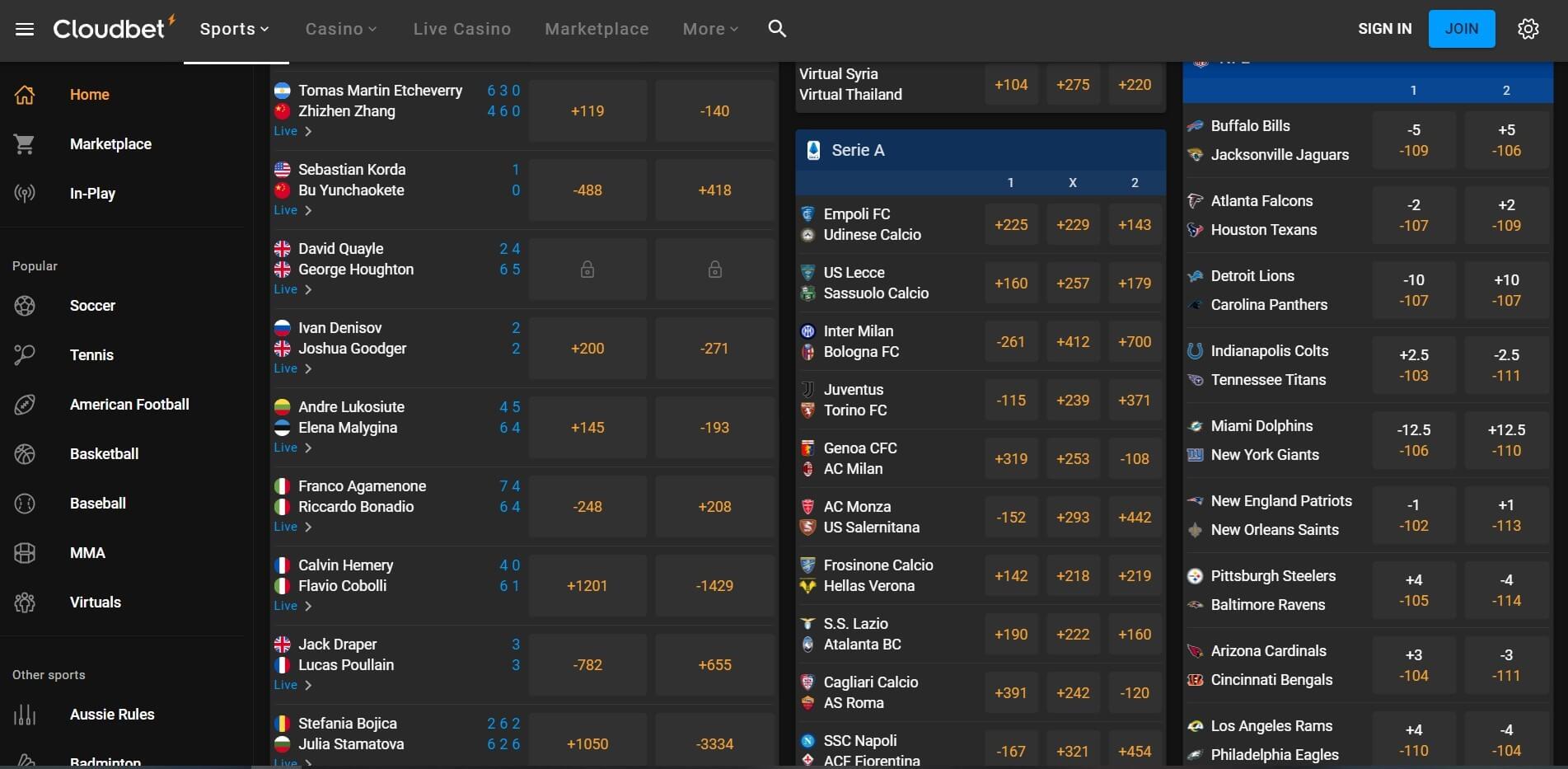
Task: Open Live link for Quayle vs Houghton
Action: pos(293,289)
